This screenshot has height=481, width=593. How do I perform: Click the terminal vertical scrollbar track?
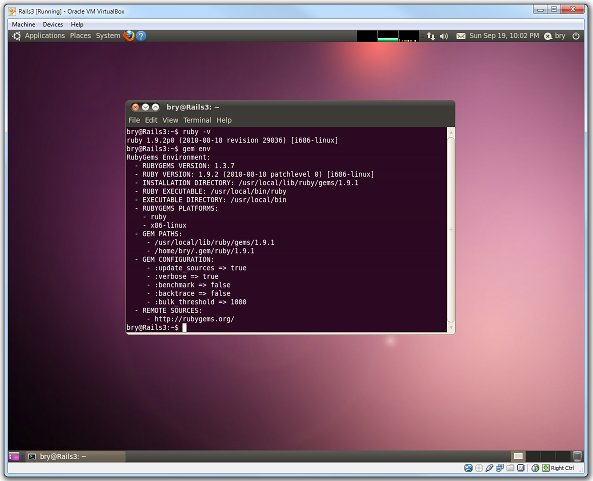tap(451, 230)
